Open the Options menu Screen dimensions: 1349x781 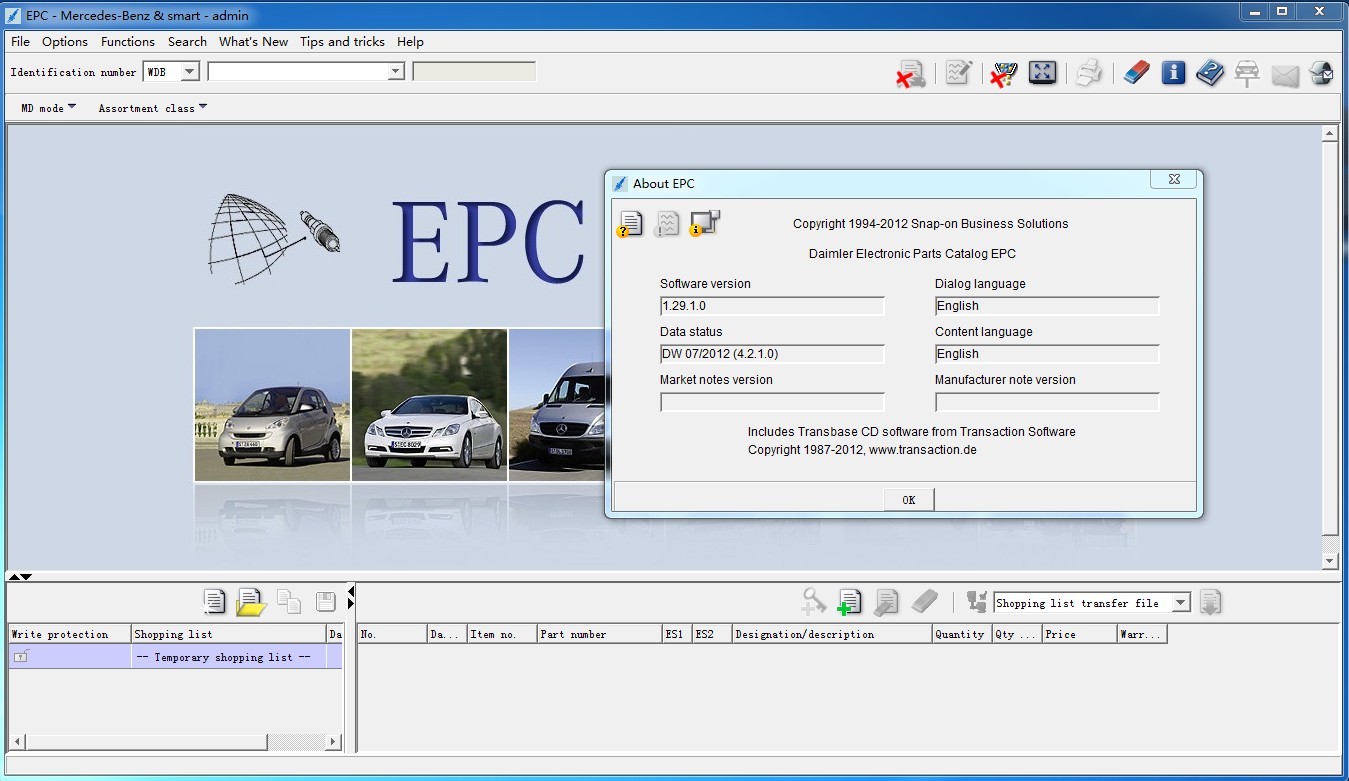click(x=65, y=41)
